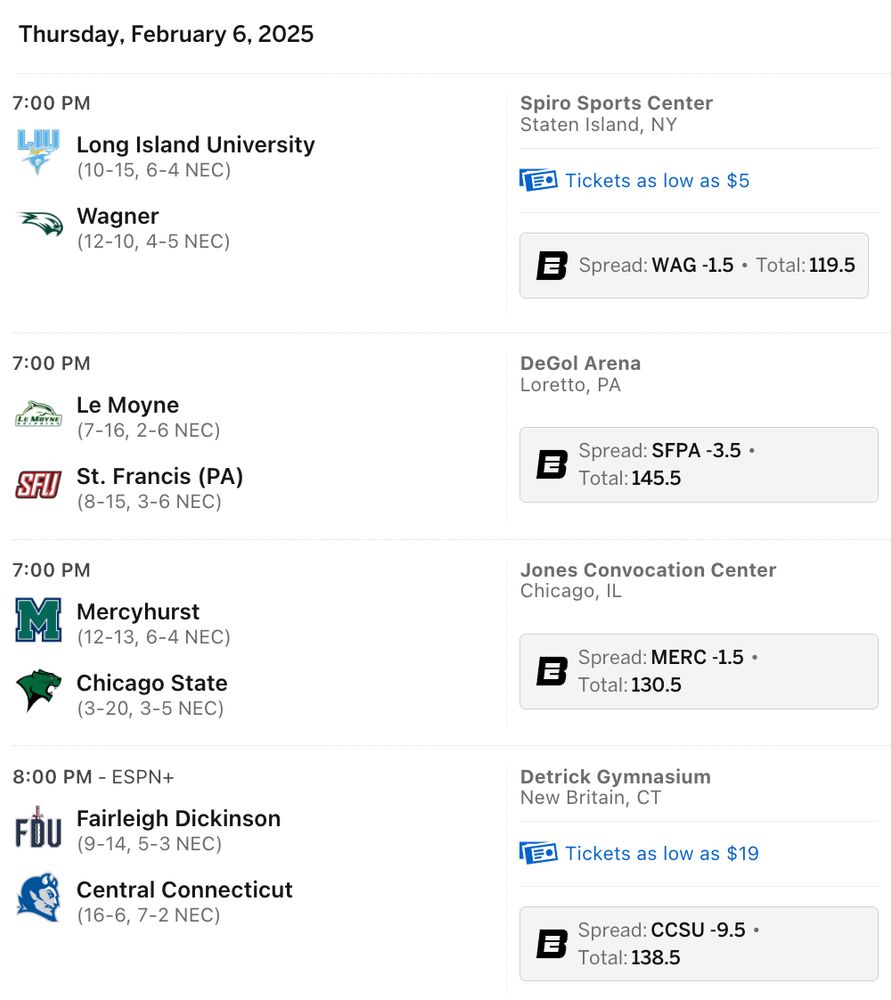Viewport: 891px width, 1000px height.
Task: Open the WAG -1.5 spread betting box
Action: click(694, 266)
